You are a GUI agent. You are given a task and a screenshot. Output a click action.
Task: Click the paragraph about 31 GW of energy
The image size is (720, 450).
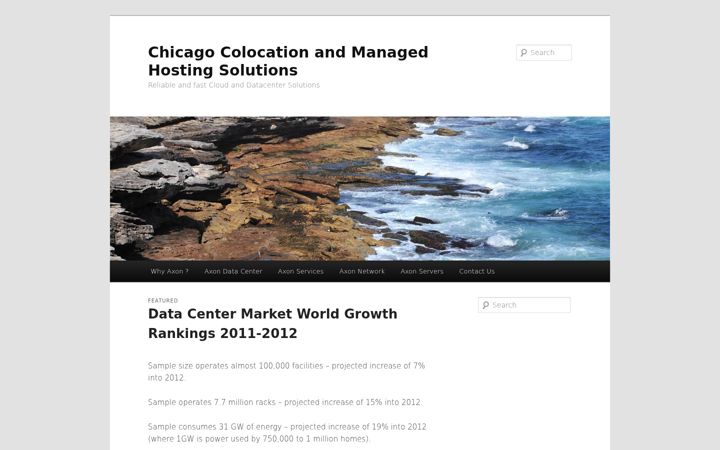pos(287,433)
